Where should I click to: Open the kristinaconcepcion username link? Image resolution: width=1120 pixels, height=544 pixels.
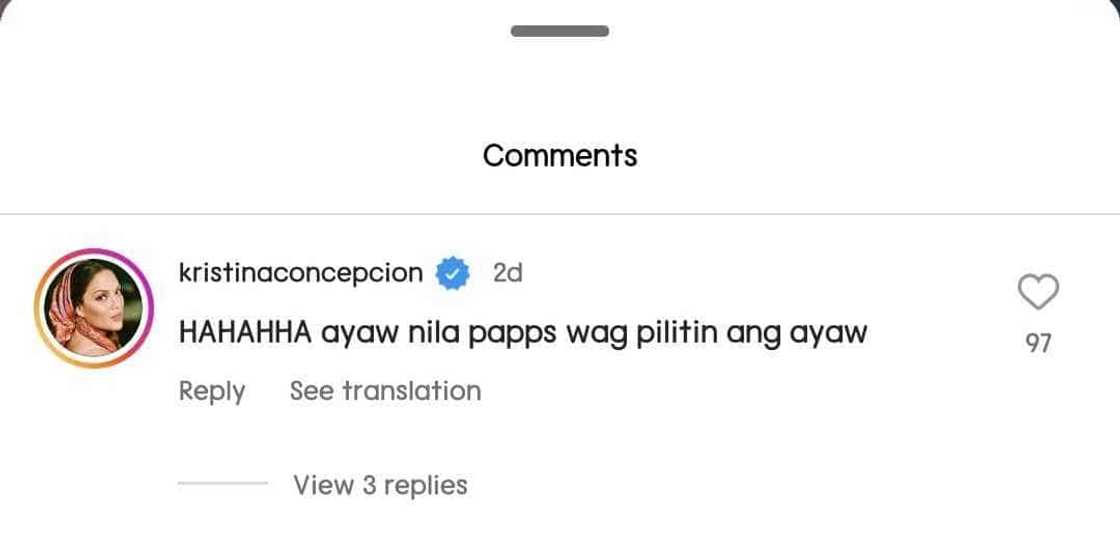click(300, 273)
